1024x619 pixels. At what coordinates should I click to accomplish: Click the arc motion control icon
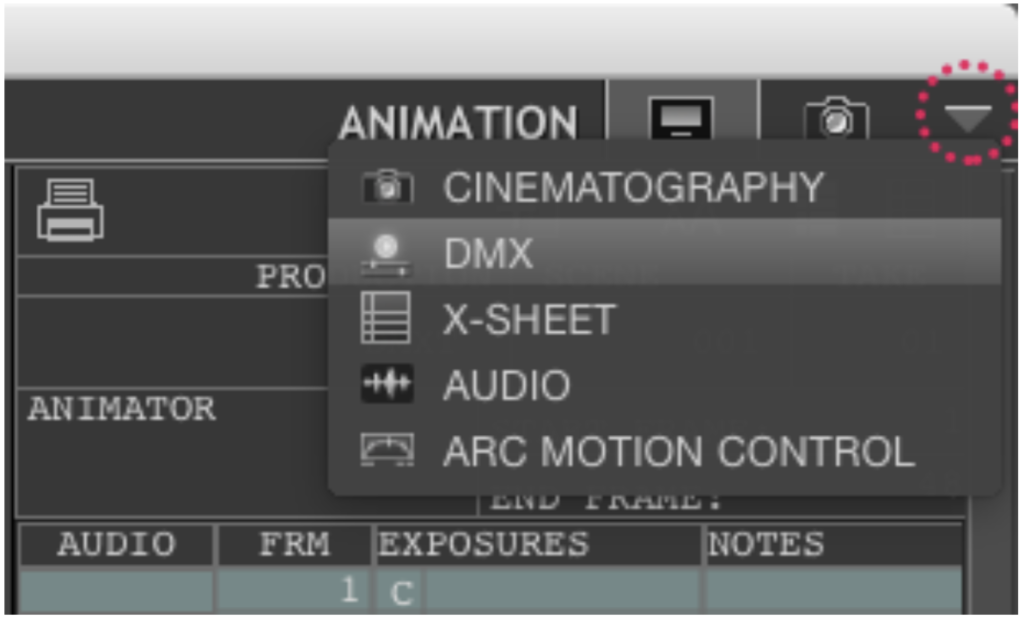pos(387,450)
